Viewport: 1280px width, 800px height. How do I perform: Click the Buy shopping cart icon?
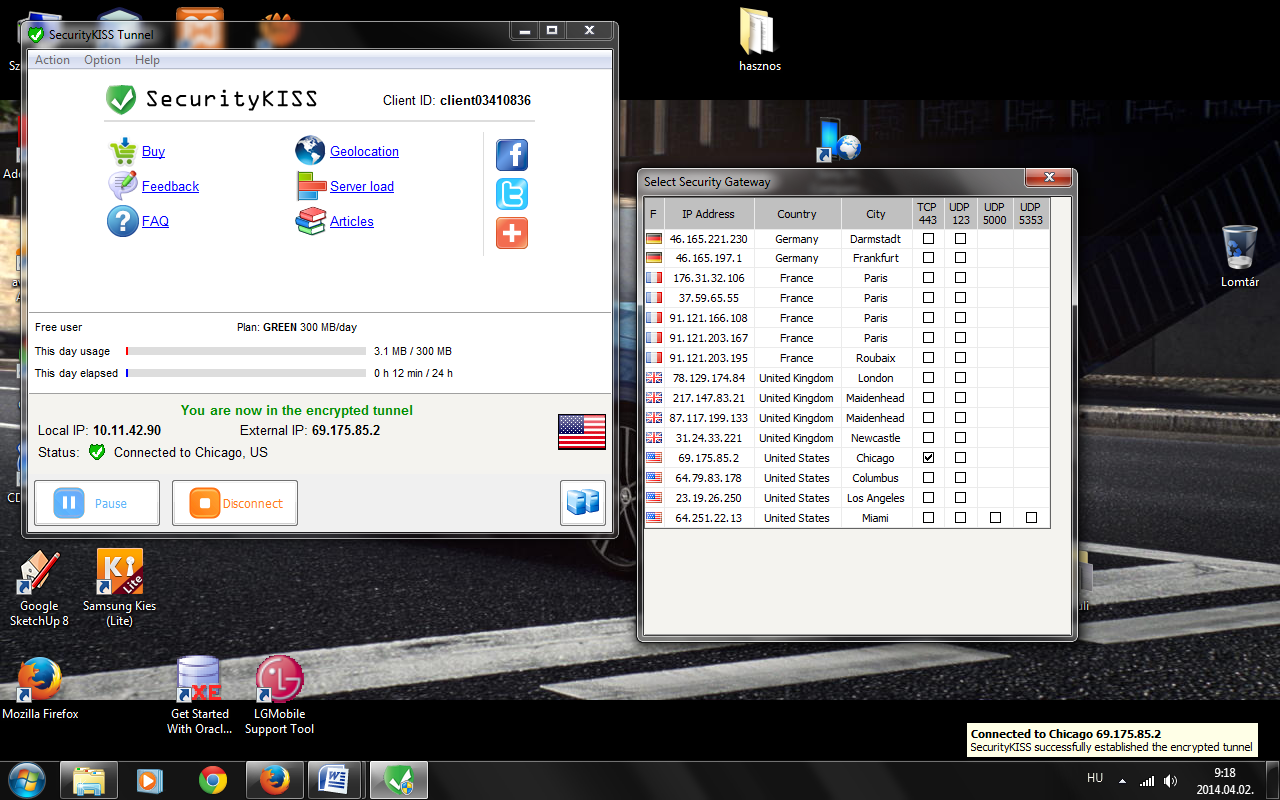123,152
